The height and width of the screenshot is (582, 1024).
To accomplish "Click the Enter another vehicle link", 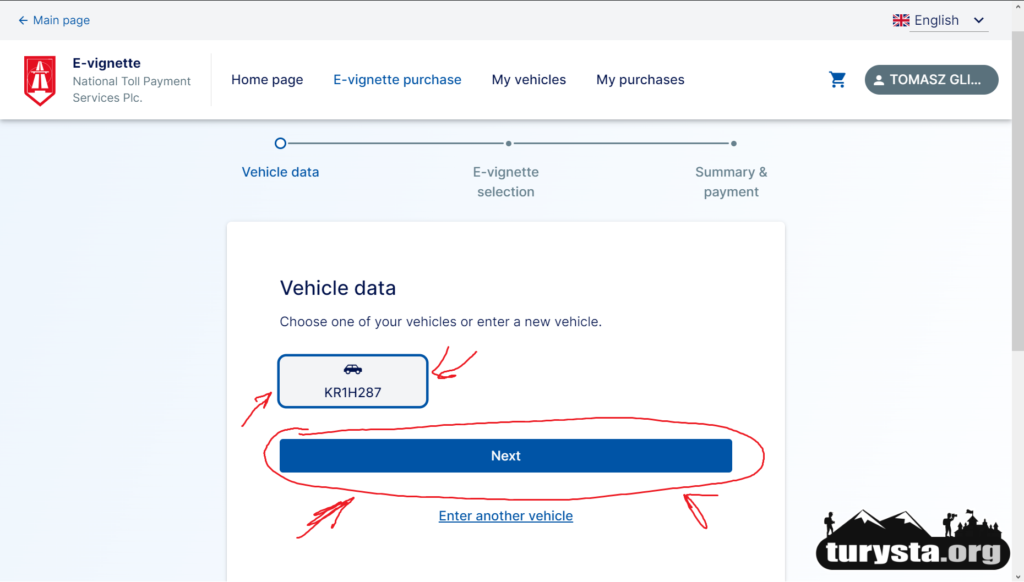I will (x=506, y=516).
